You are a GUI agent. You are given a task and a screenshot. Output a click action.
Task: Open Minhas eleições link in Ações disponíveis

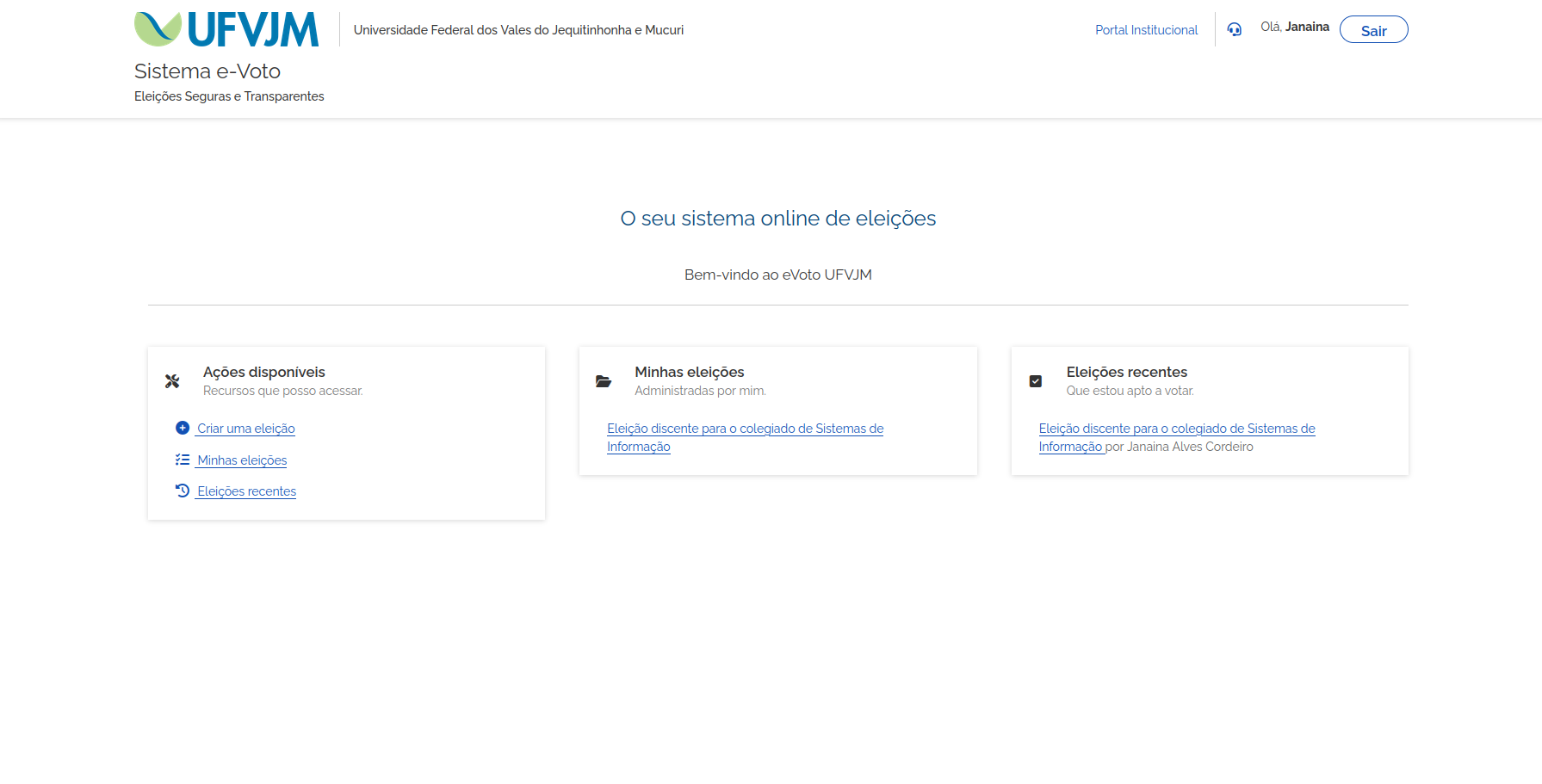click(242, 460)
